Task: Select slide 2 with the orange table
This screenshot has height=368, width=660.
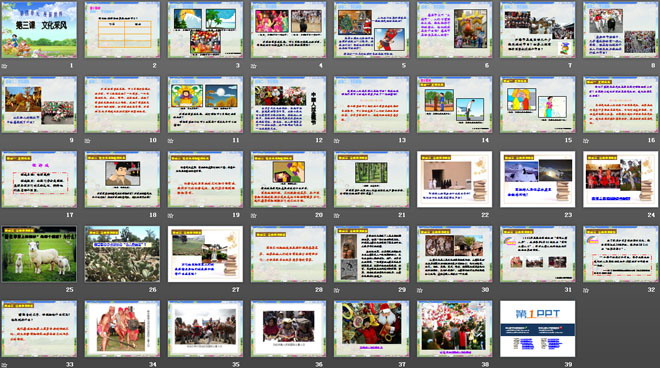Action: pyautogui.click(x=122, y=30)
